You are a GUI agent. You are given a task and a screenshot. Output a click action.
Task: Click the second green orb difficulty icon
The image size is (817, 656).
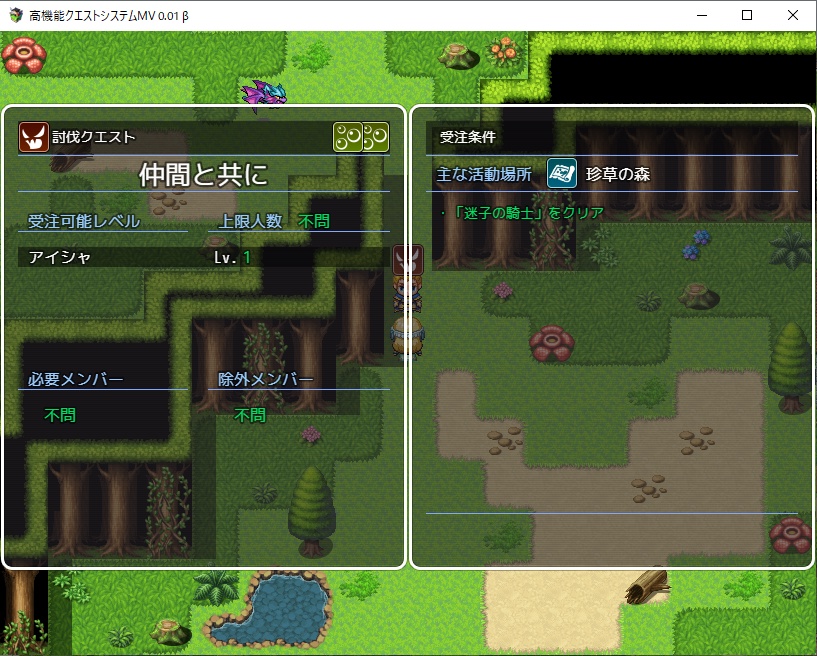click(x=376, y=137)
